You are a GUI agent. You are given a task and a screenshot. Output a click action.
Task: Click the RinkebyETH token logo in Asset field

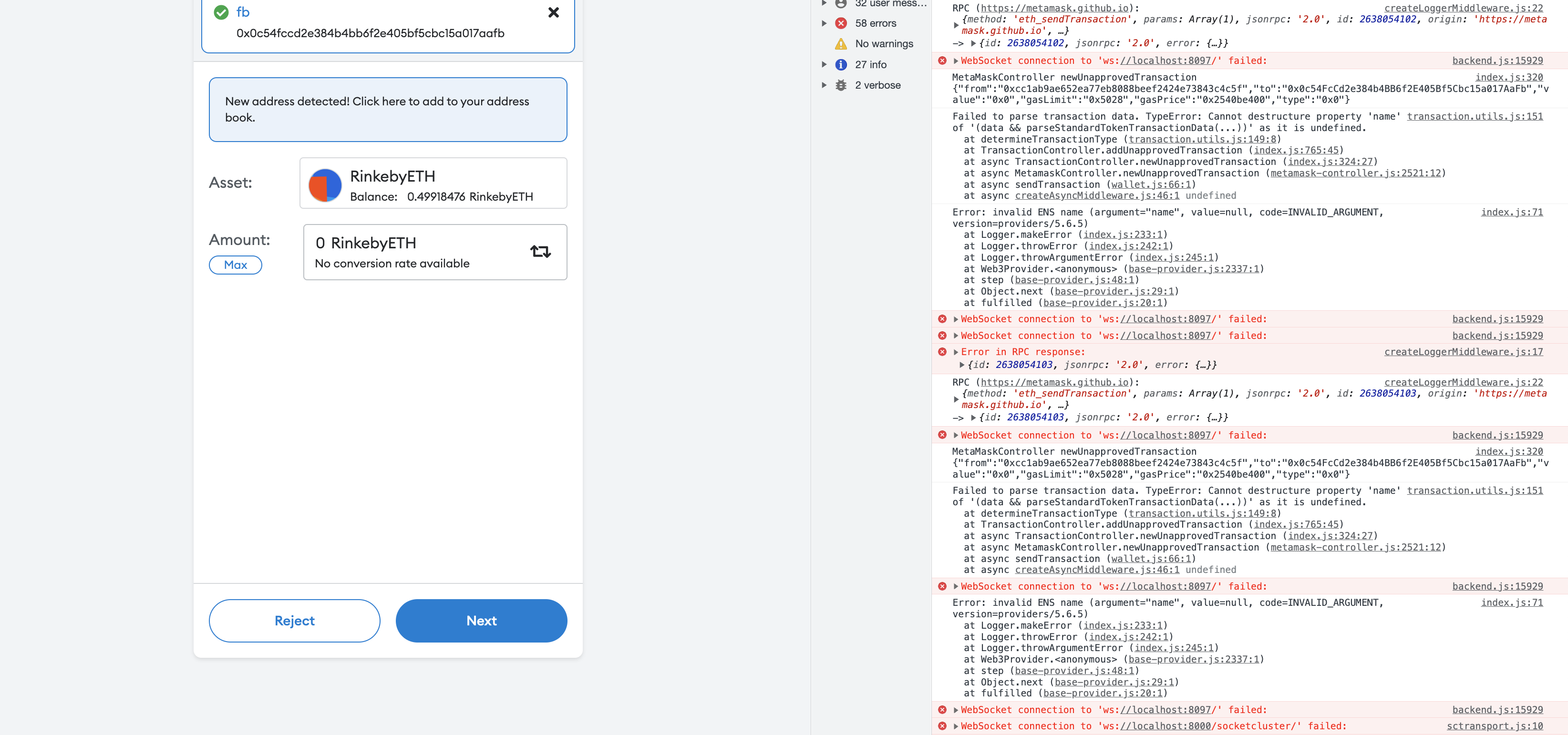point(324,185)
